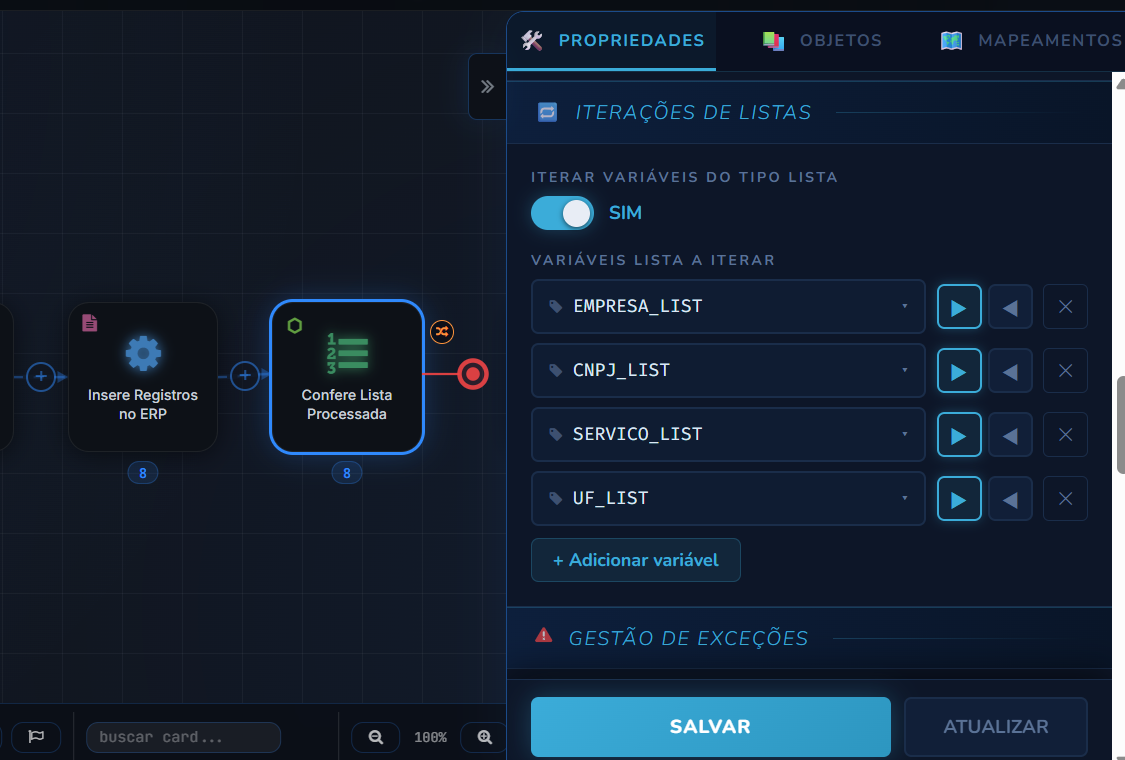Remove the CNPJ_LIST variable
This screenshot has width=1125, height=760.
pos(1065,371)
